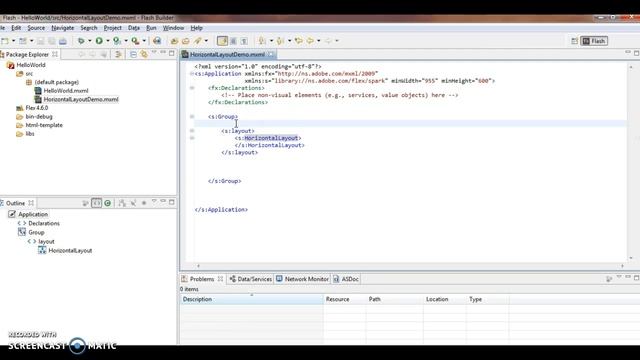Jump to Last Edit Location icon
640x360 pixels.
[x=299, y=41]
